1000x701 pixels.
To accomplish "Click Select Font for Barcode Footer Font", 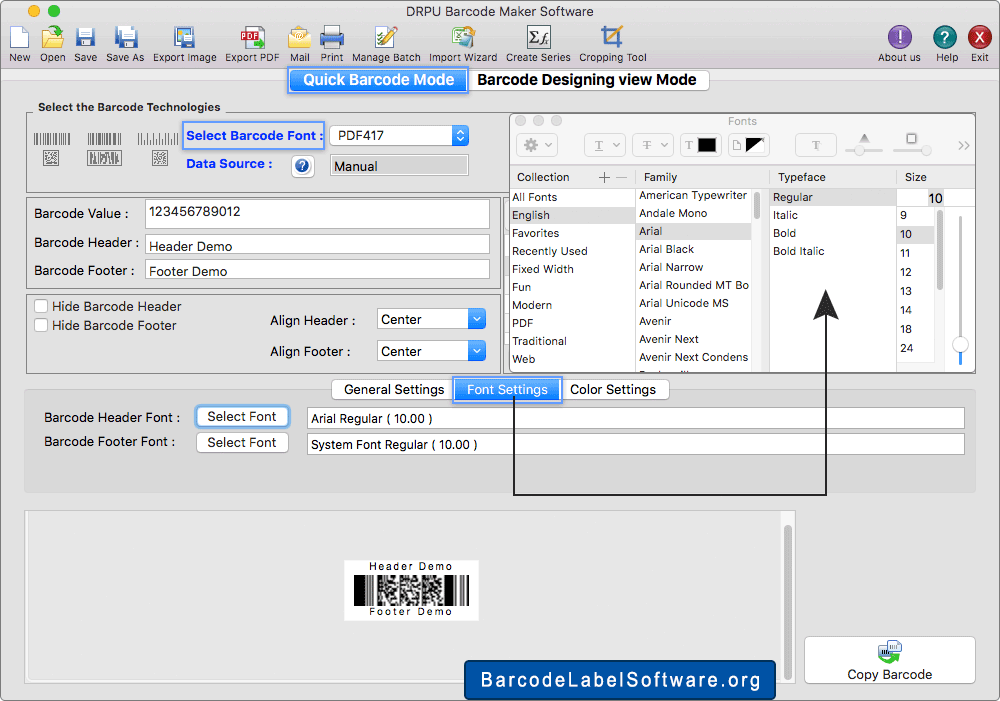I will (x=242, y=443).
